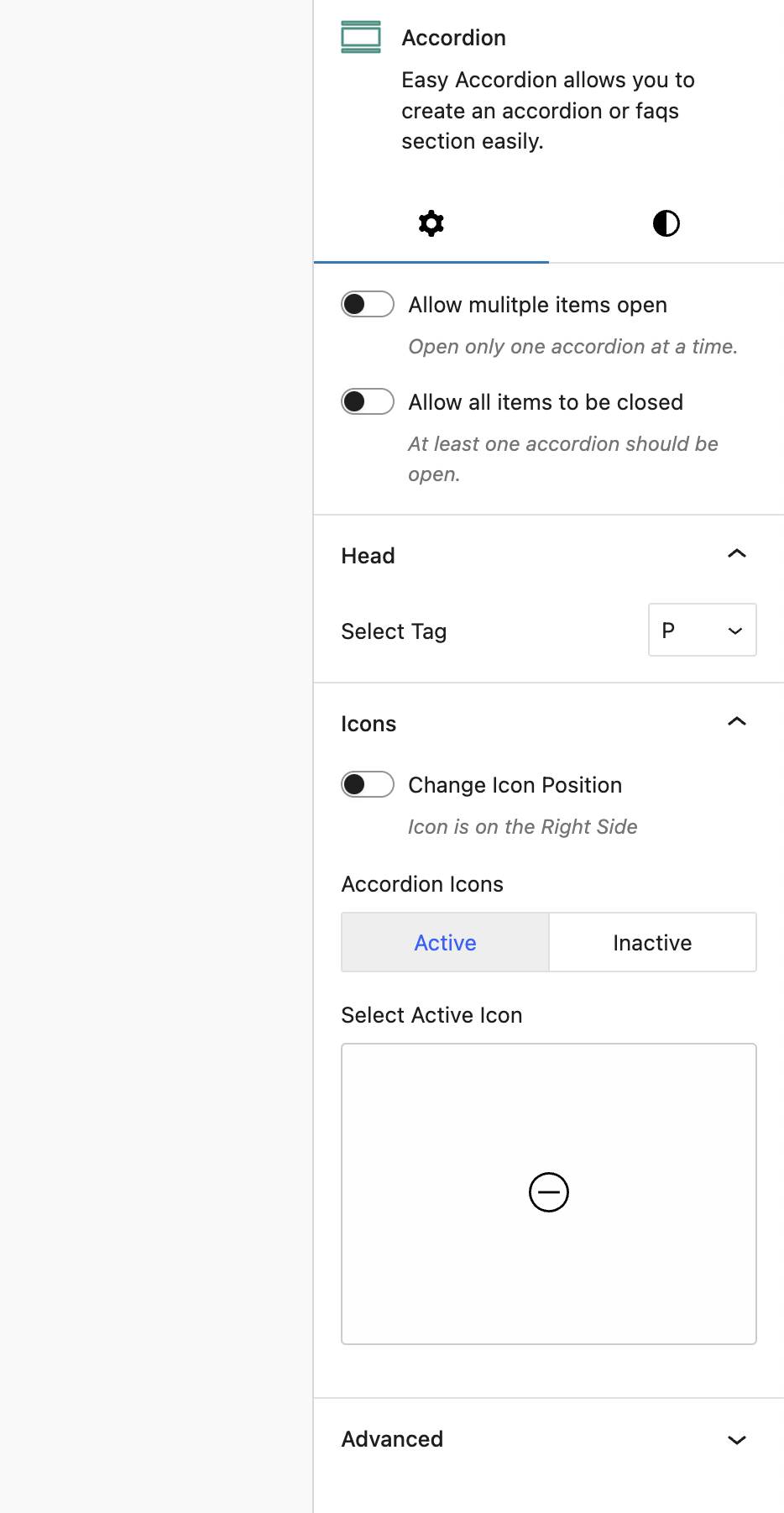Click the Head section title
This screenshot has width=784, height=1513.
click(x=368, y=556)
